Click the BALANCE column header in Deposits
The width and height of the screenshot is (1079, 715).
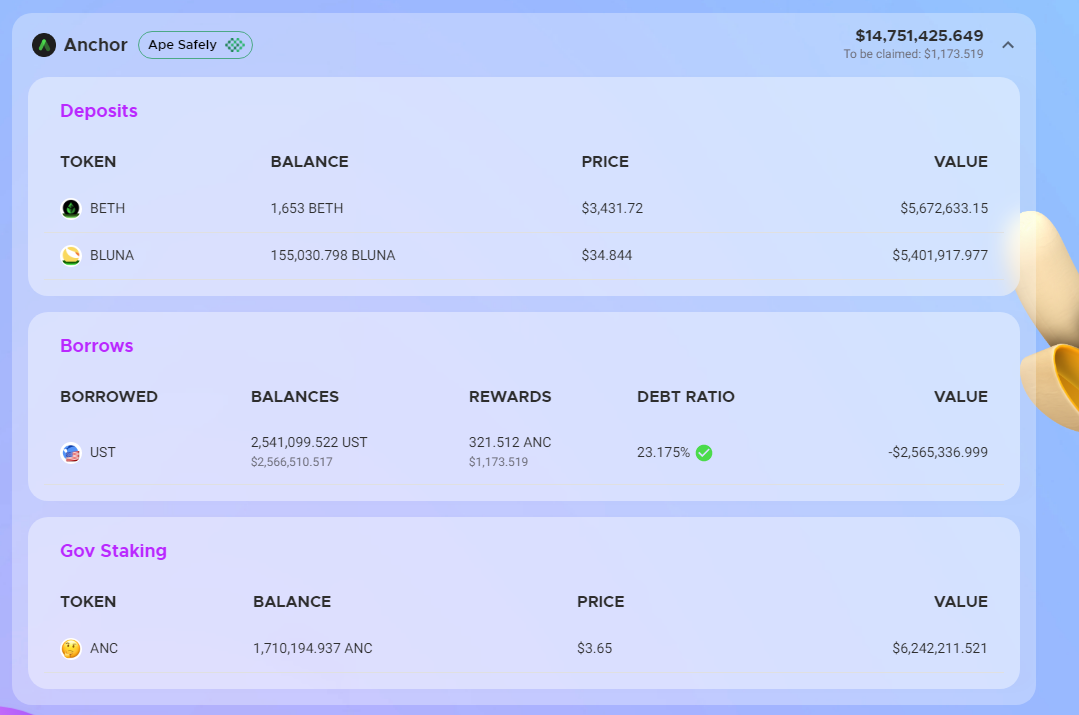point(310,162)
